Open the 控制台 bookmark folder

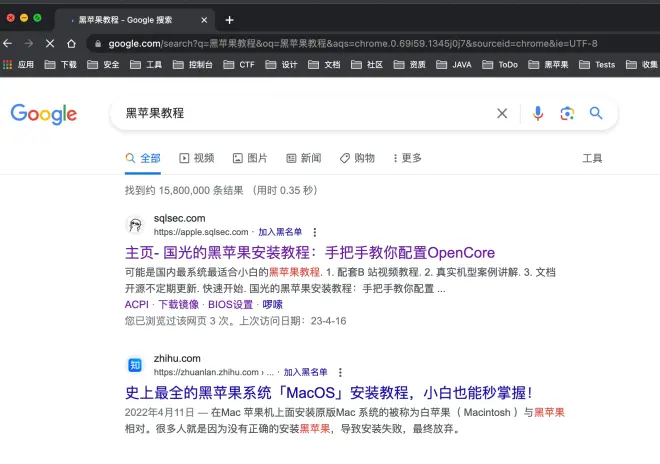point(193,64)
